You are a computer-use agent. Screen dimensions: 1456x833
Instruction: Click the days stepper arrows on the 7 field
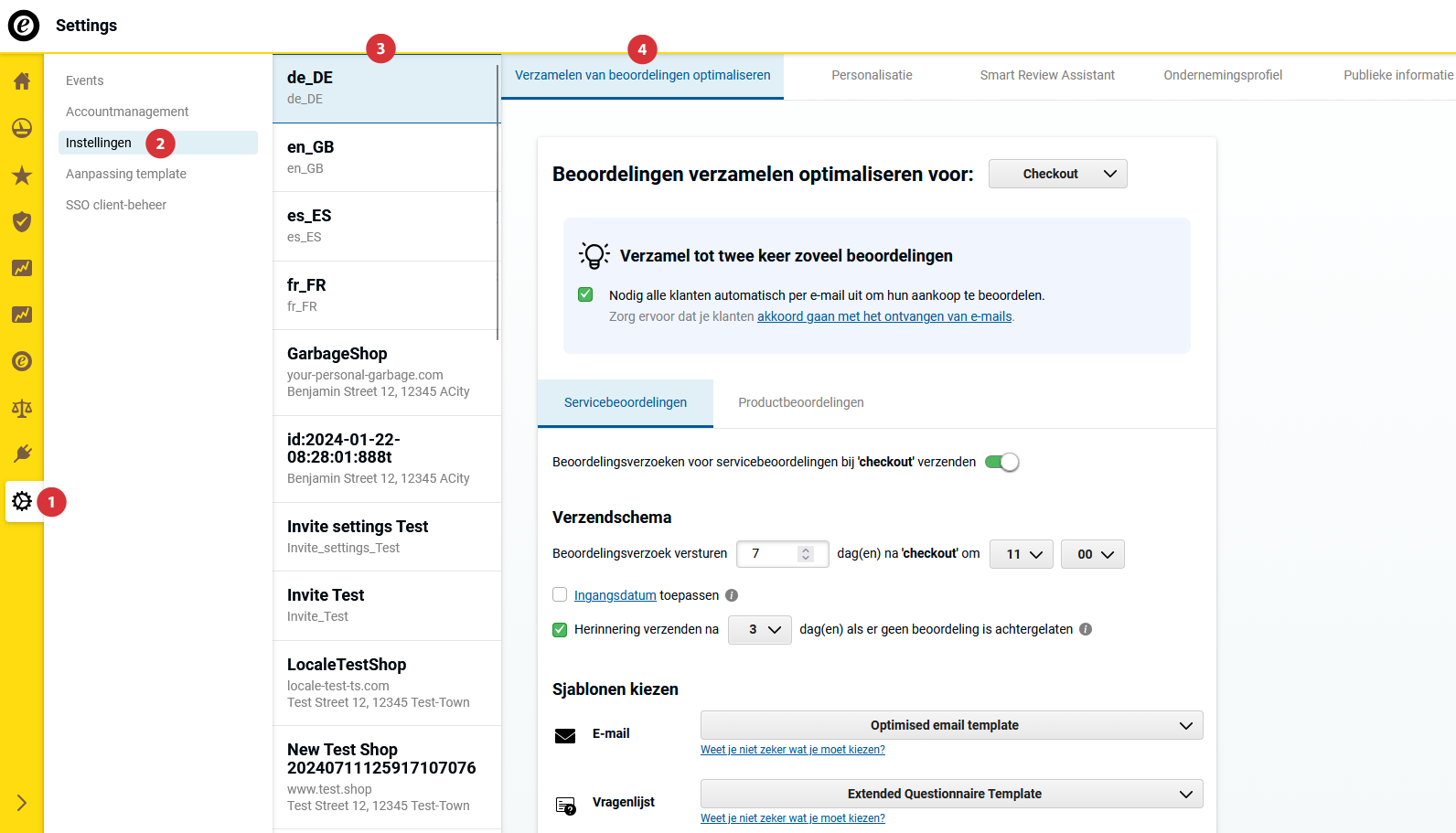[x=806, y=554]
